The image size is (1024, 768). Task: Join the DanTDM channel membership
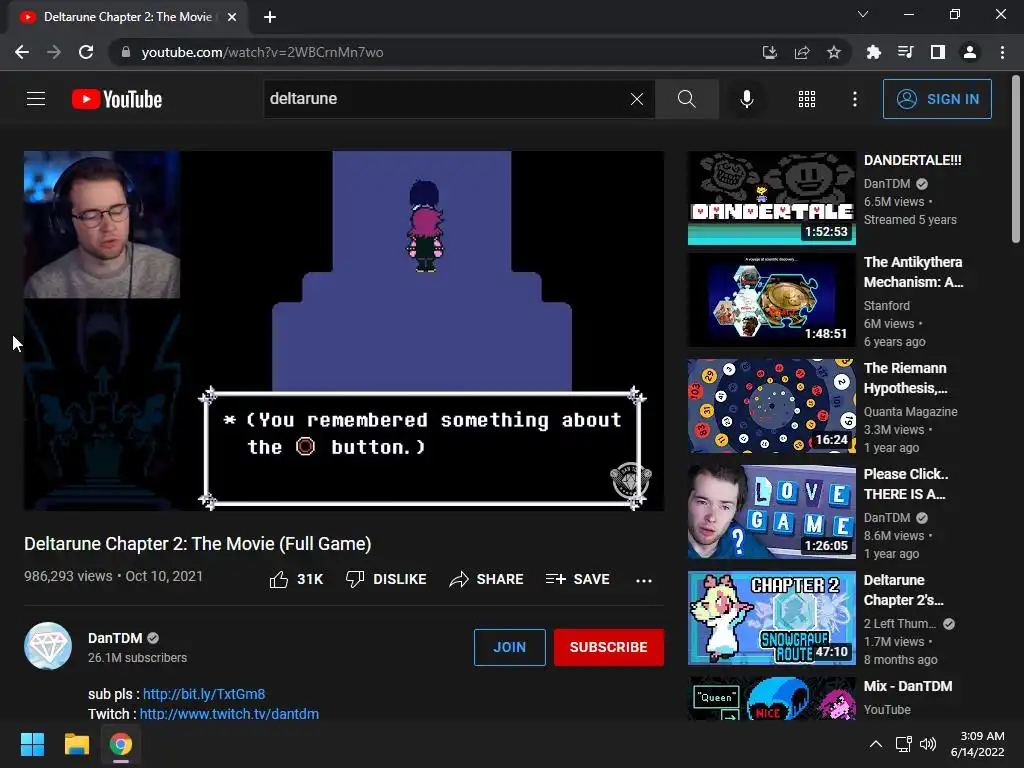point(509,647)
